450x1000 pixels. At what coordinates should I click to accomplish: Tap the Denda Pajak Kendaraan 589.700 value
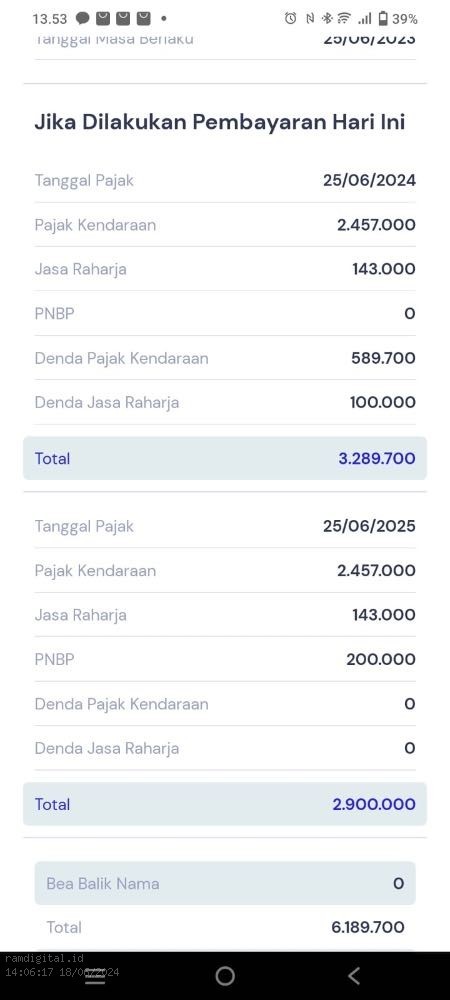[383, 358]
